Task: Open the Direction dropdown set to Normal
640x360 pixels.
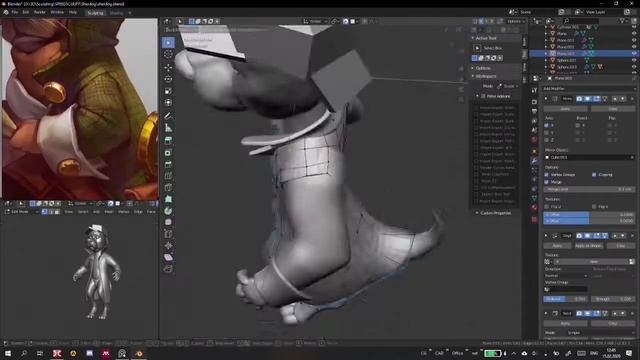Action: point(566,276)
